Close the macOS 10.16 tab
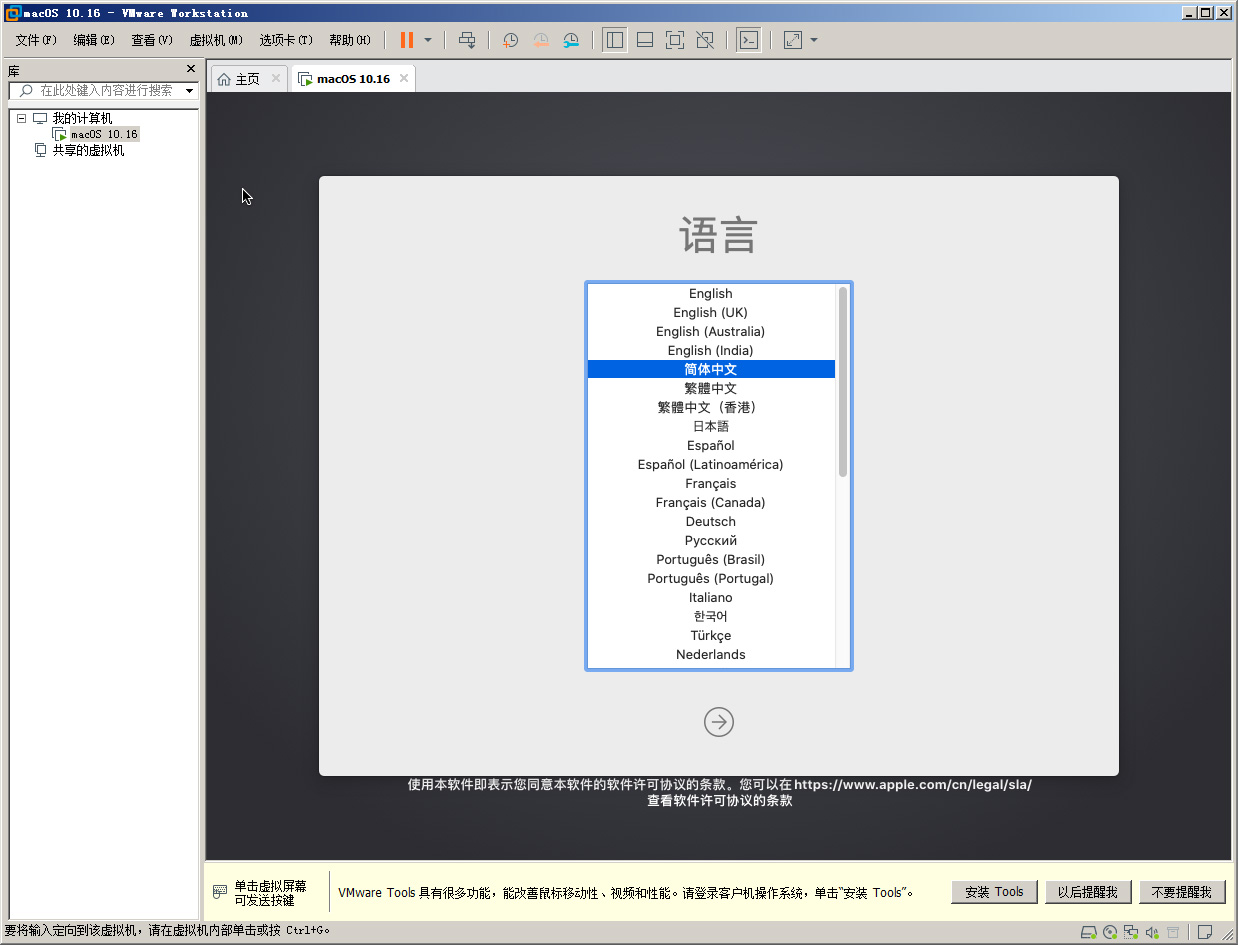 (x=404, y=78)
